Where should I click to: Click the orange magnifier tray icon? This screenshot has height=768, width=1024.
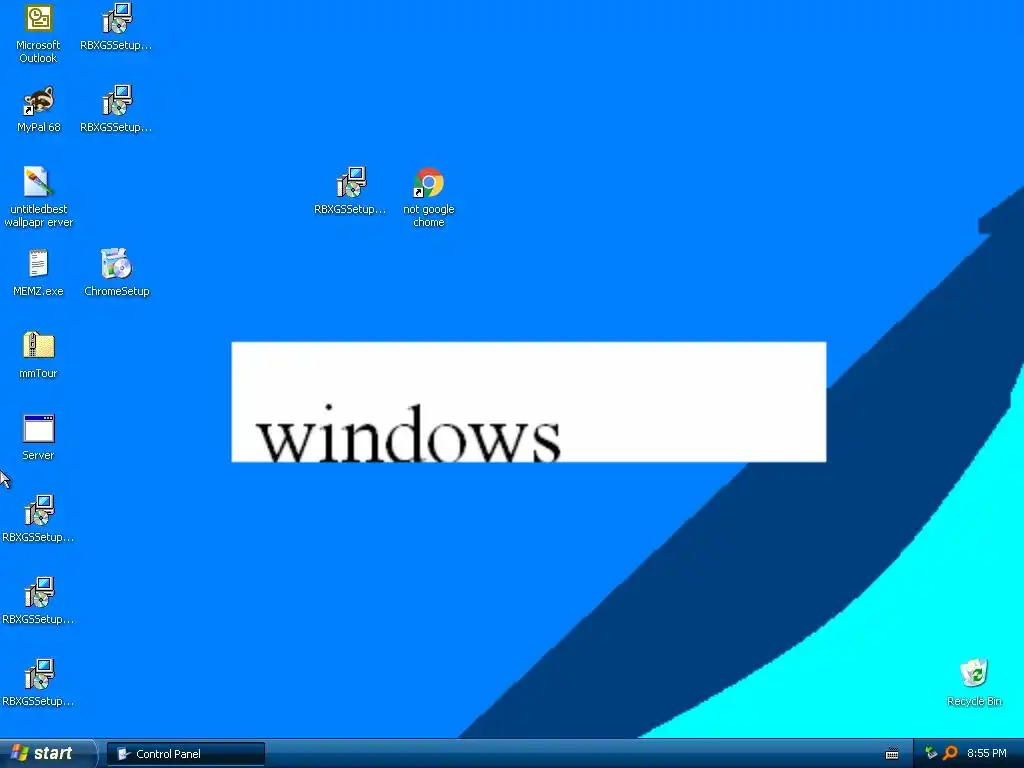click(950, 753)
